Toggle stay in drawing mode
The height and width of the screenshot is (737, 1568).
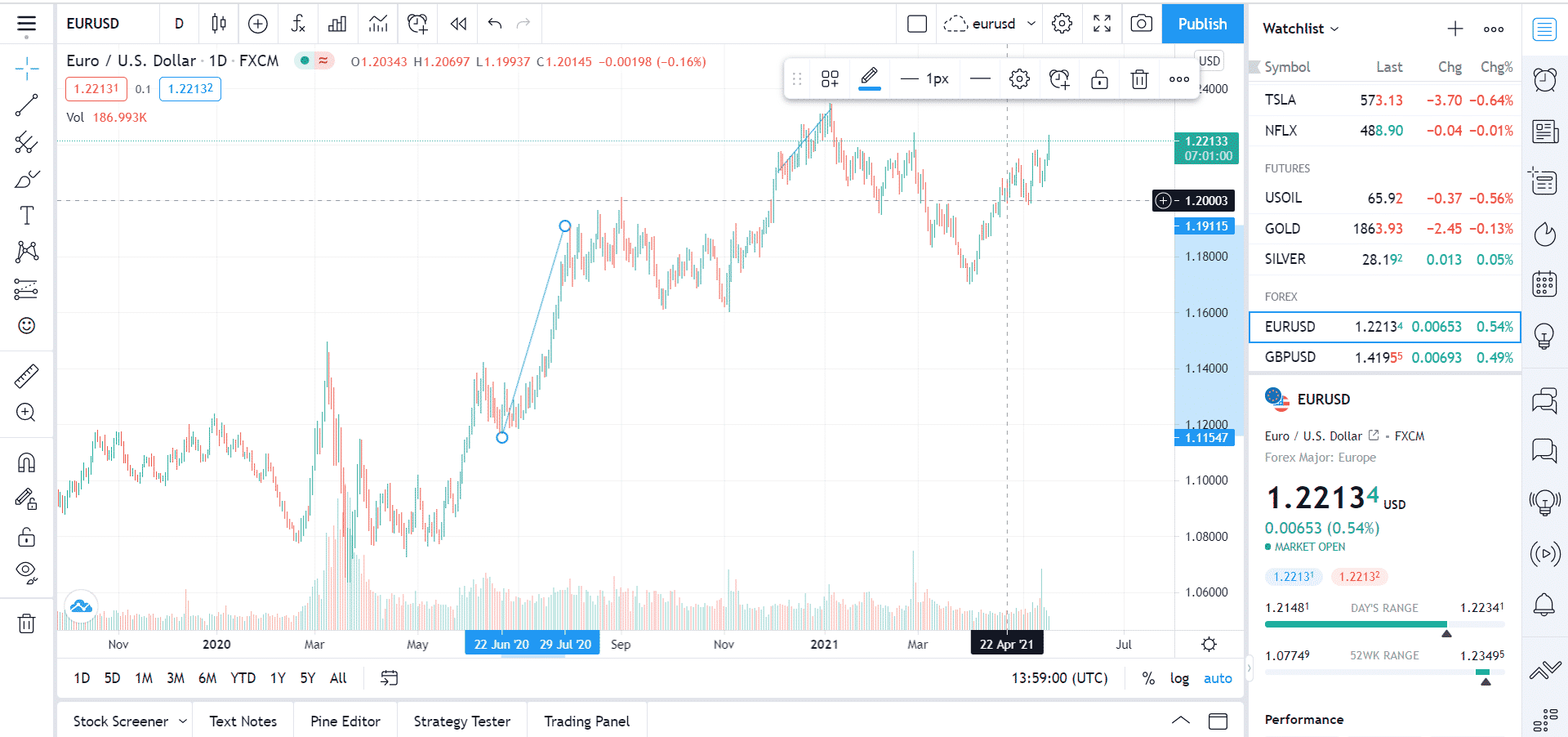pos(26,499)
